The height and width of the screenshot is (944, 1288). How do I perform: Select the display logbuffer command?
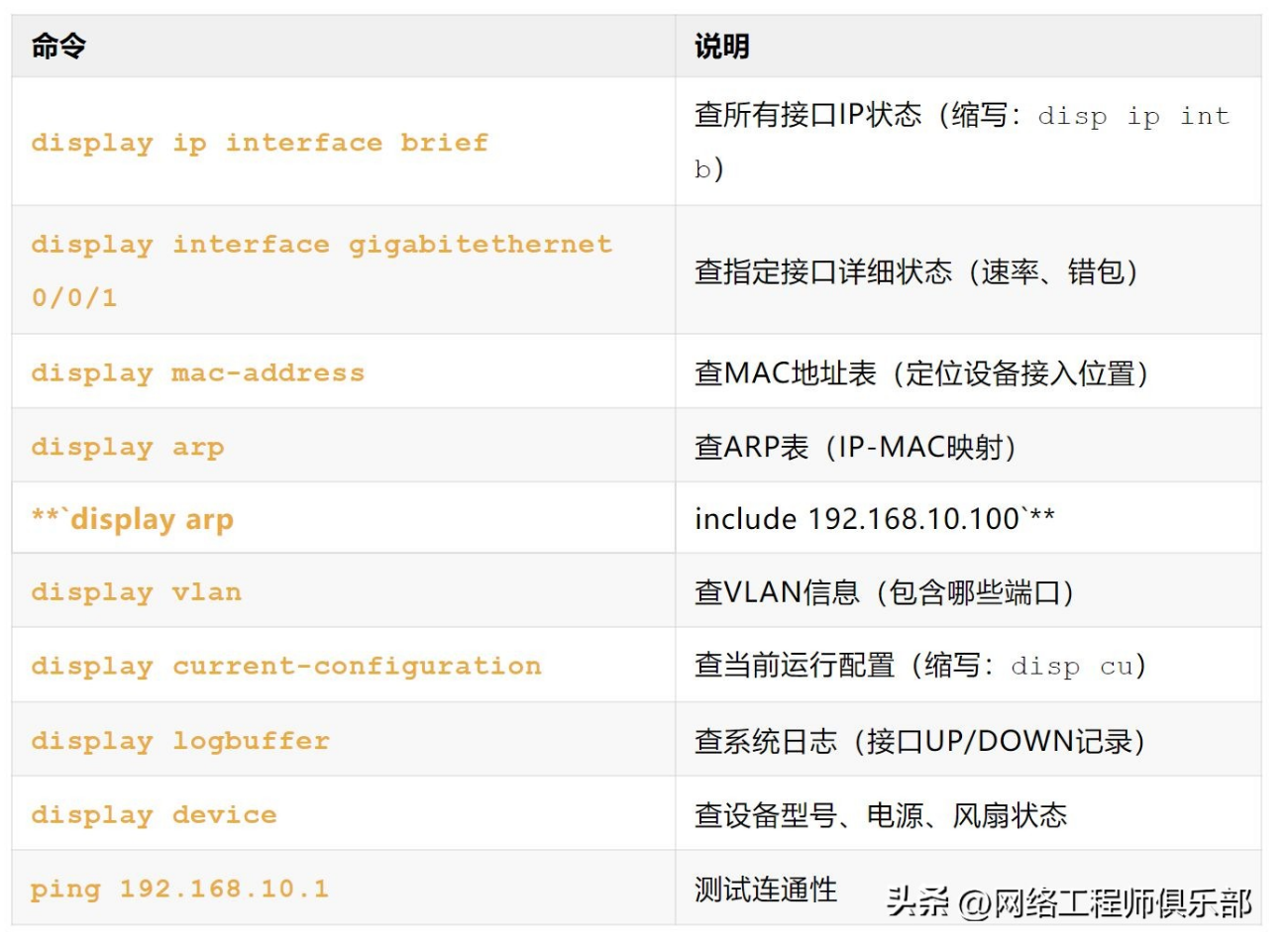(180, 741)
